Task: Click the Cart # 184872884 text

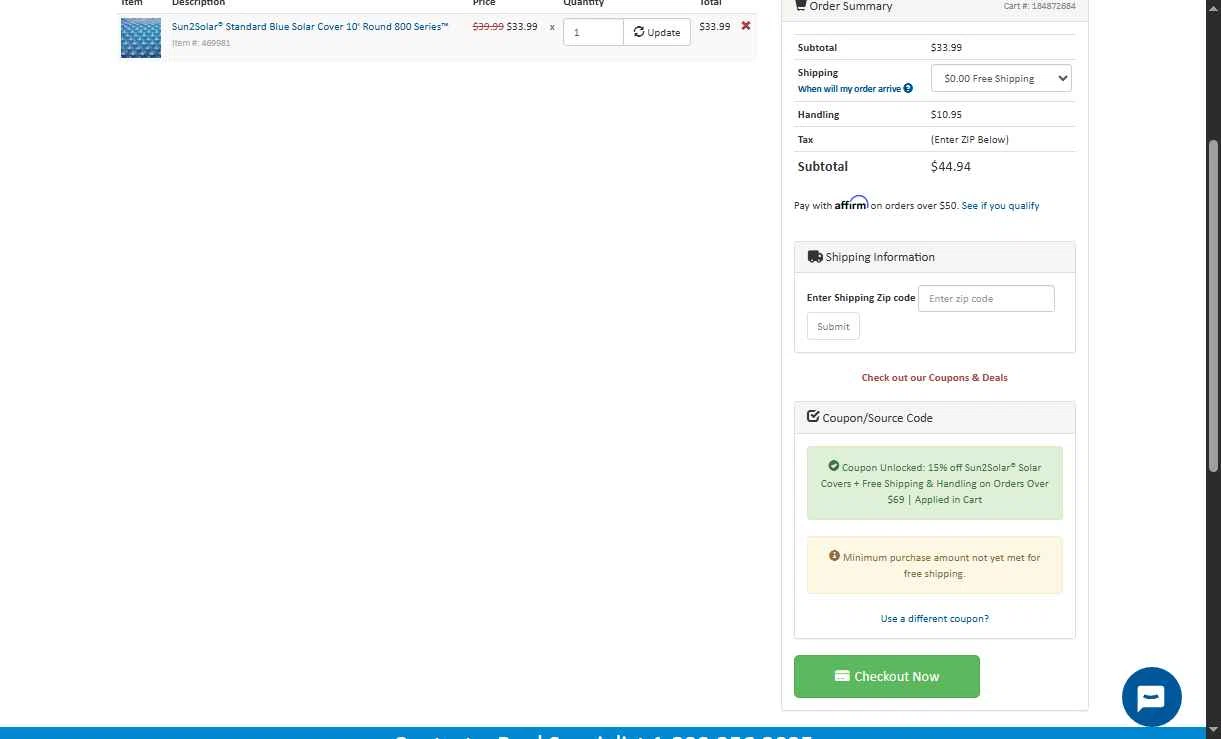Action: [x=1040, y=6]
